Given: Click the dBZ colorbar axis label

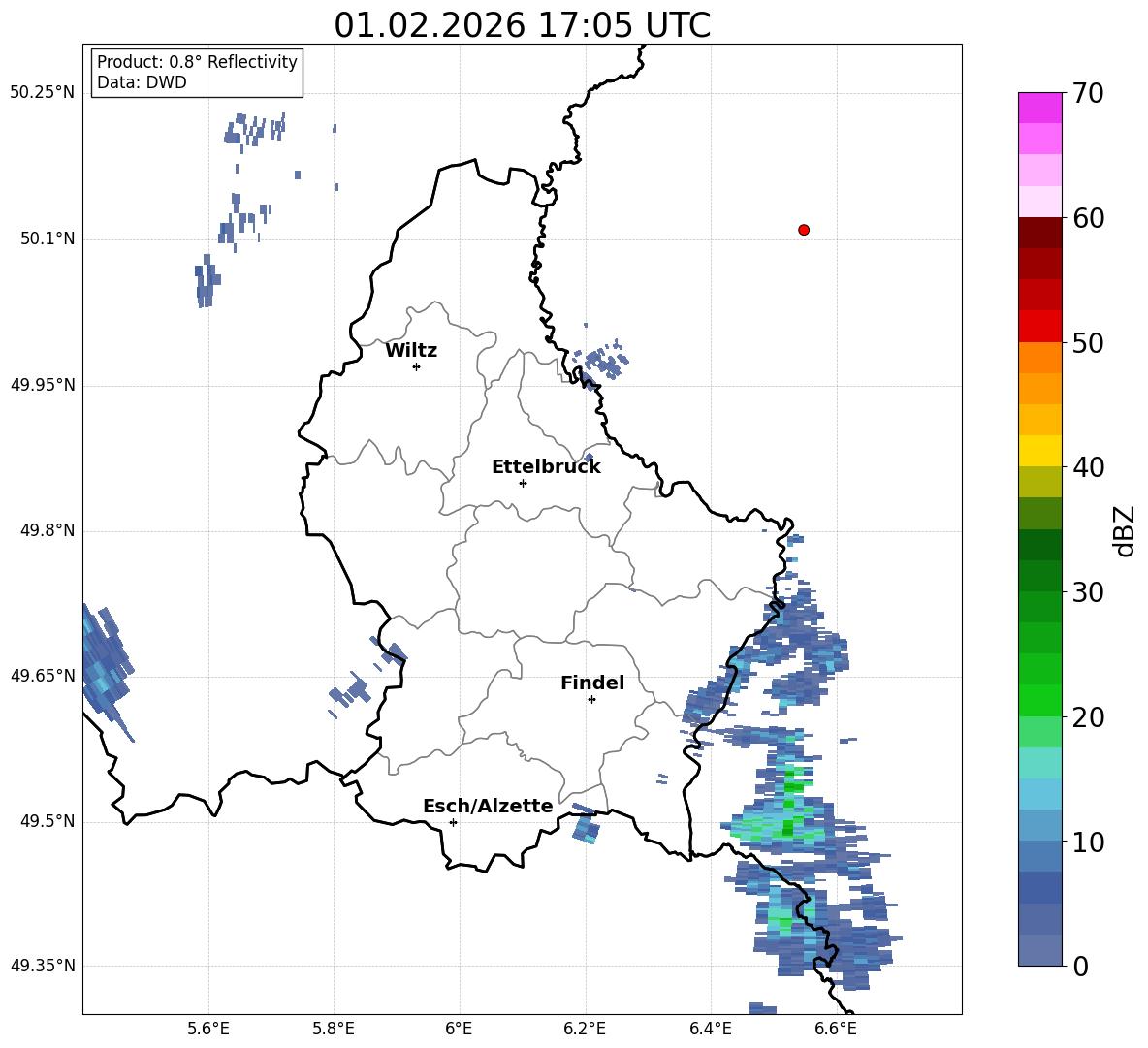Looking at the screenshot, I should coord(1124,530).
